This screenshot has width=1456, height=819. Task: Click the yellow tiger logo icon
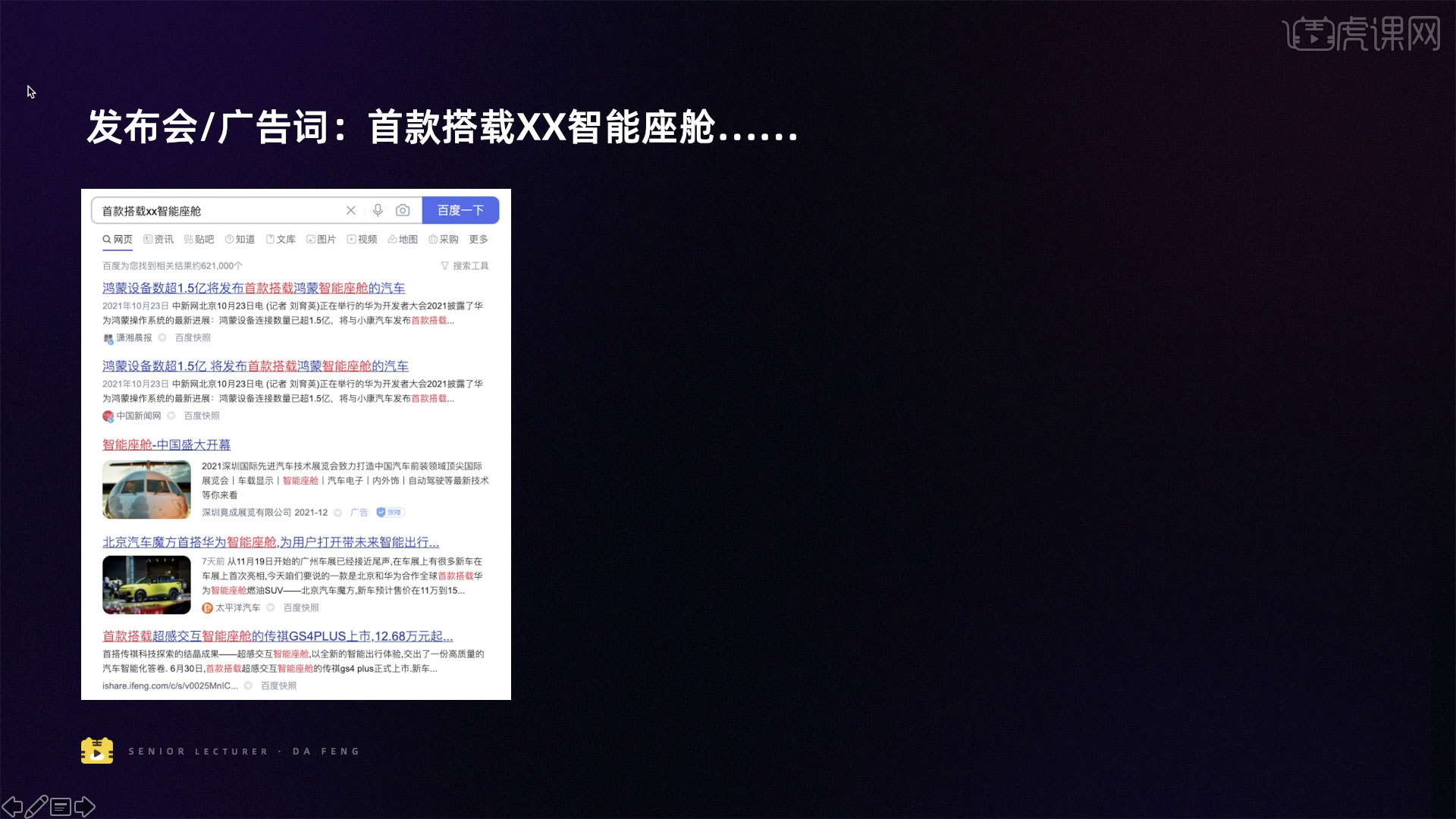pos(97,751)
